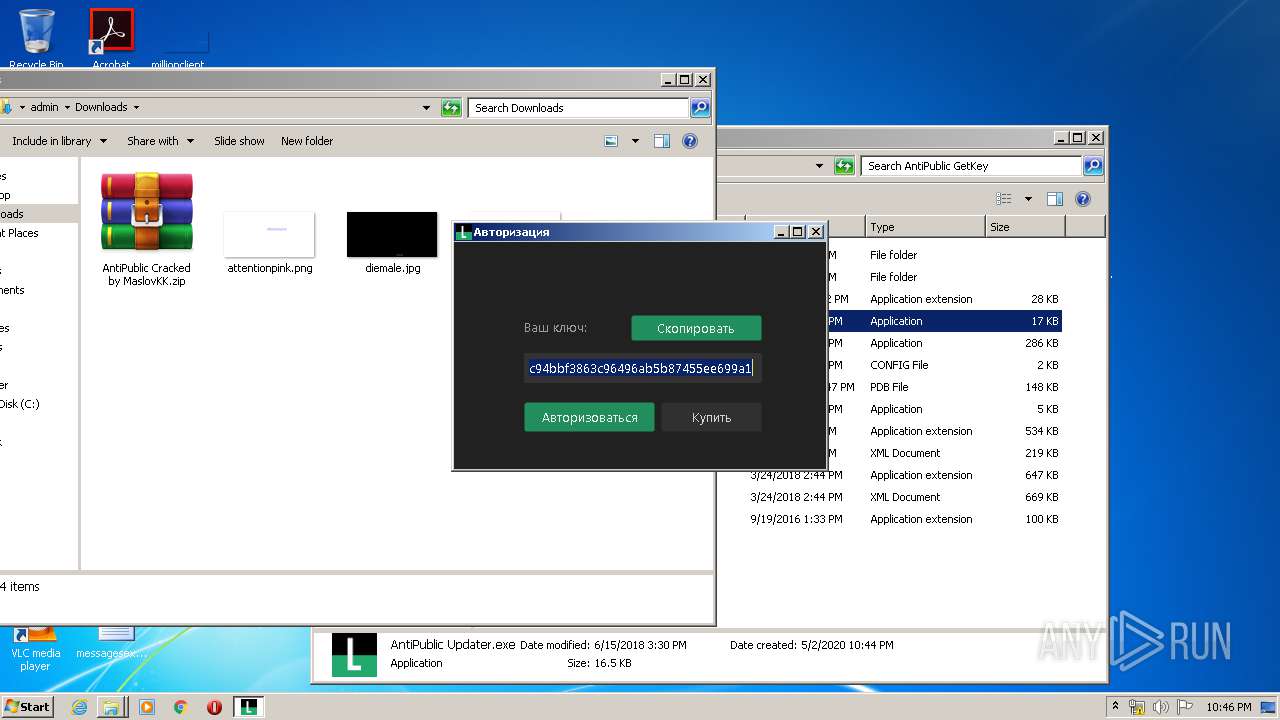
Task: Launch Internet Explorer from the taskbar
Action: click(79, 707)
